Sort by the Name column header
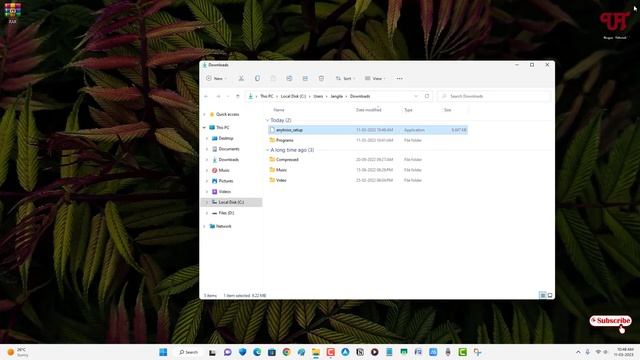The width and height of the screenshot is (640, 360). tap(279, 110)
